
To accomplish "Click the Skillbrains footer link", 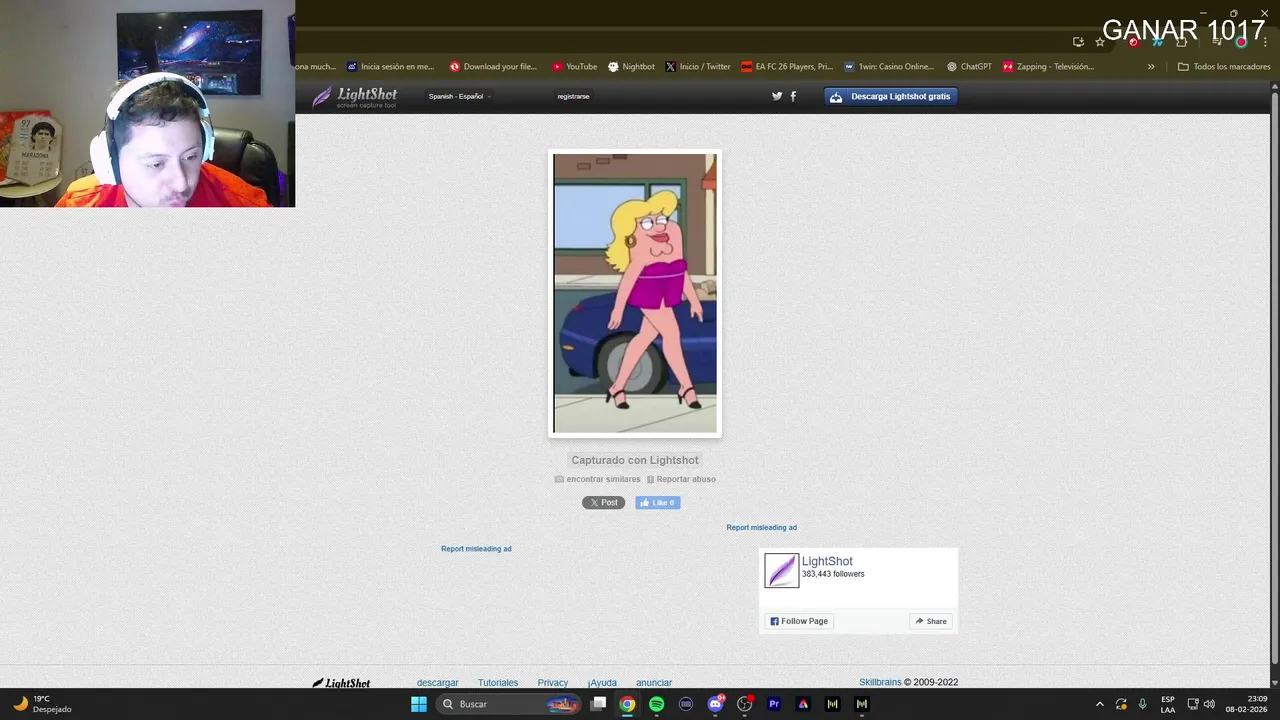I will 880,682.
